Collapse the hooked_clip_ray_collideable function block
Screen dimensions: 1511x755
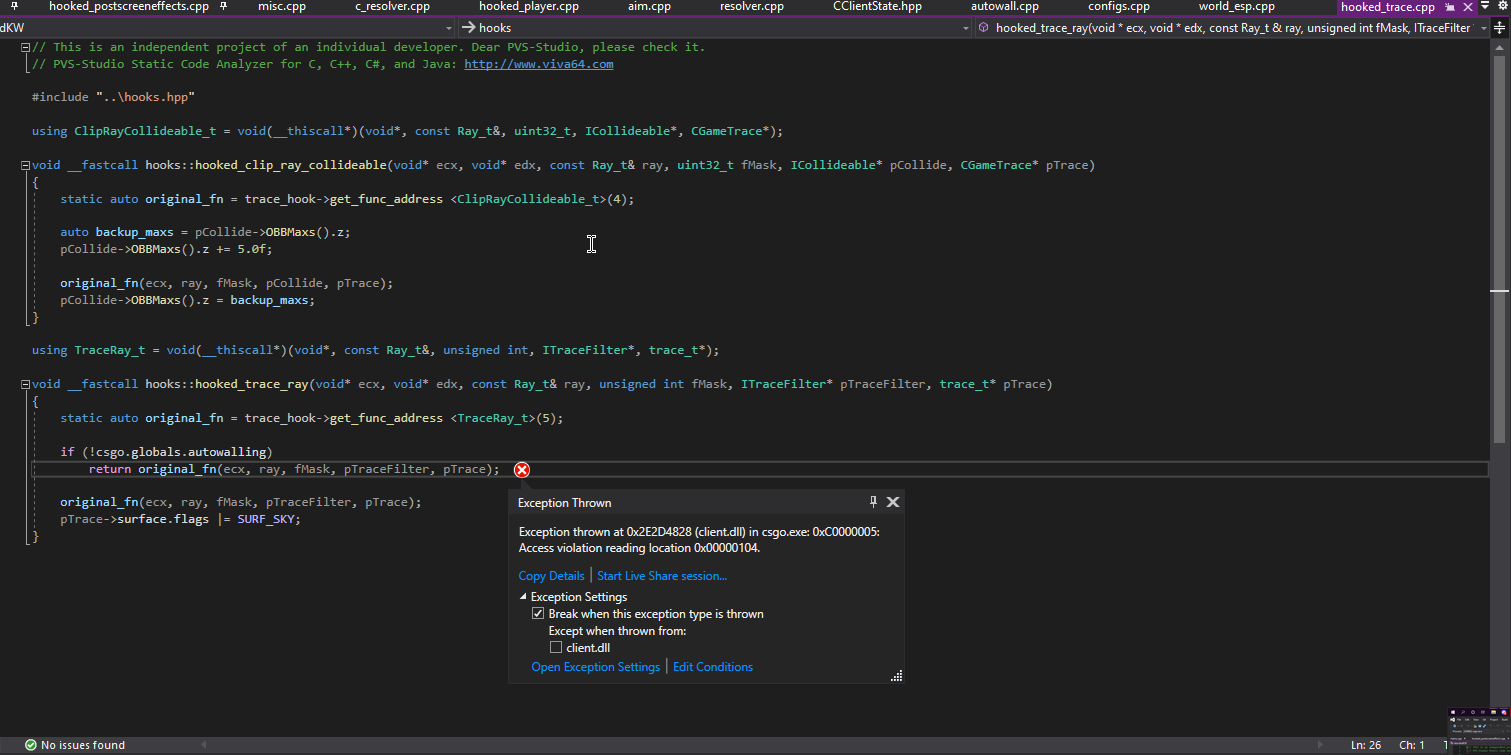click(x=26, y=165)
